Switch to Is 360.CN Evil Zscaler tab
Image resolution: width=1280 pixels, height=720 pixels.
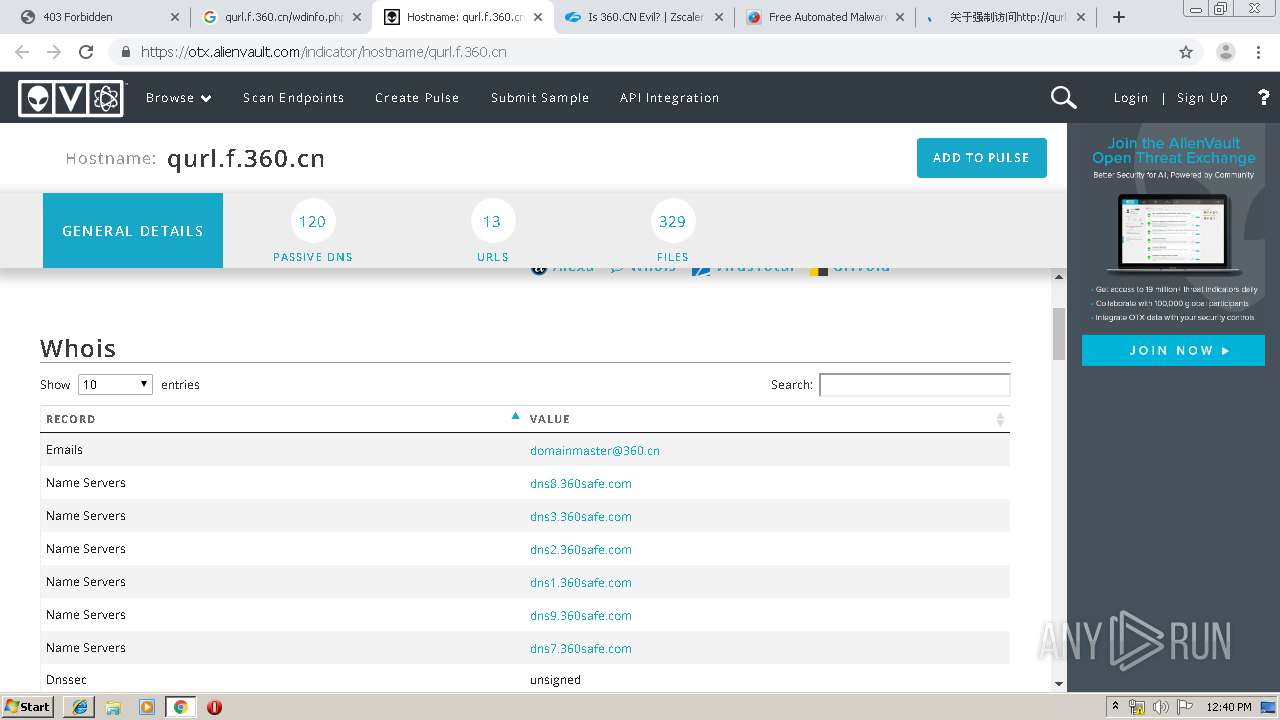click(x=645, y=17)
